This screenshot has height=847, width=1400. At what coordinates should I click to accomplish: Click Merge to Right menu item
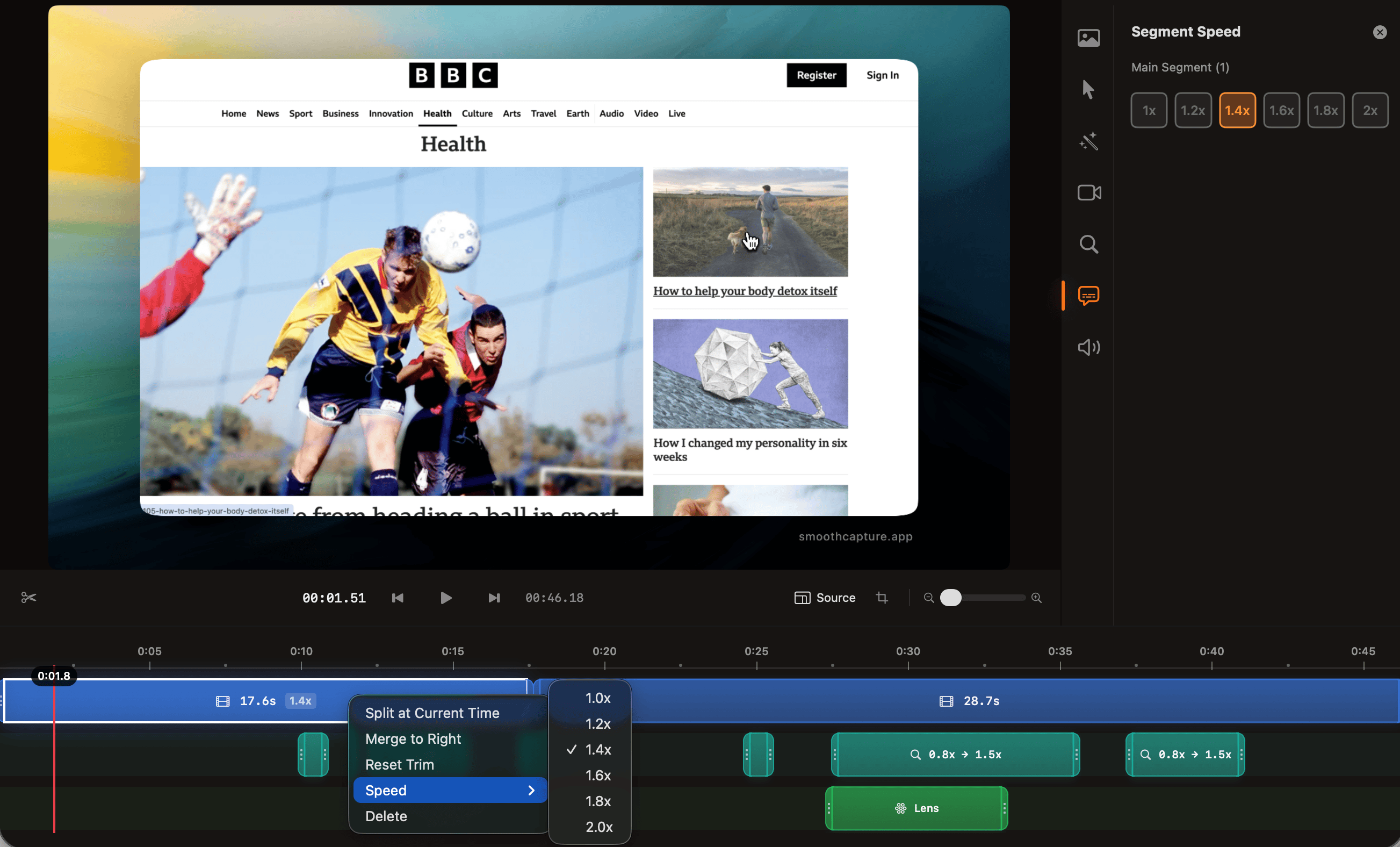(413, 738)
